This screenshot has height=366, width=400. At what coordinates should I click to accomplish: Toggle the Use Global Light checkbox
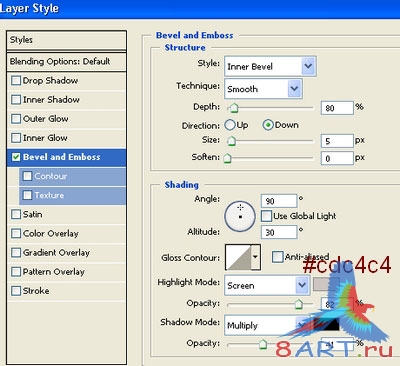[x=266, y=216]
